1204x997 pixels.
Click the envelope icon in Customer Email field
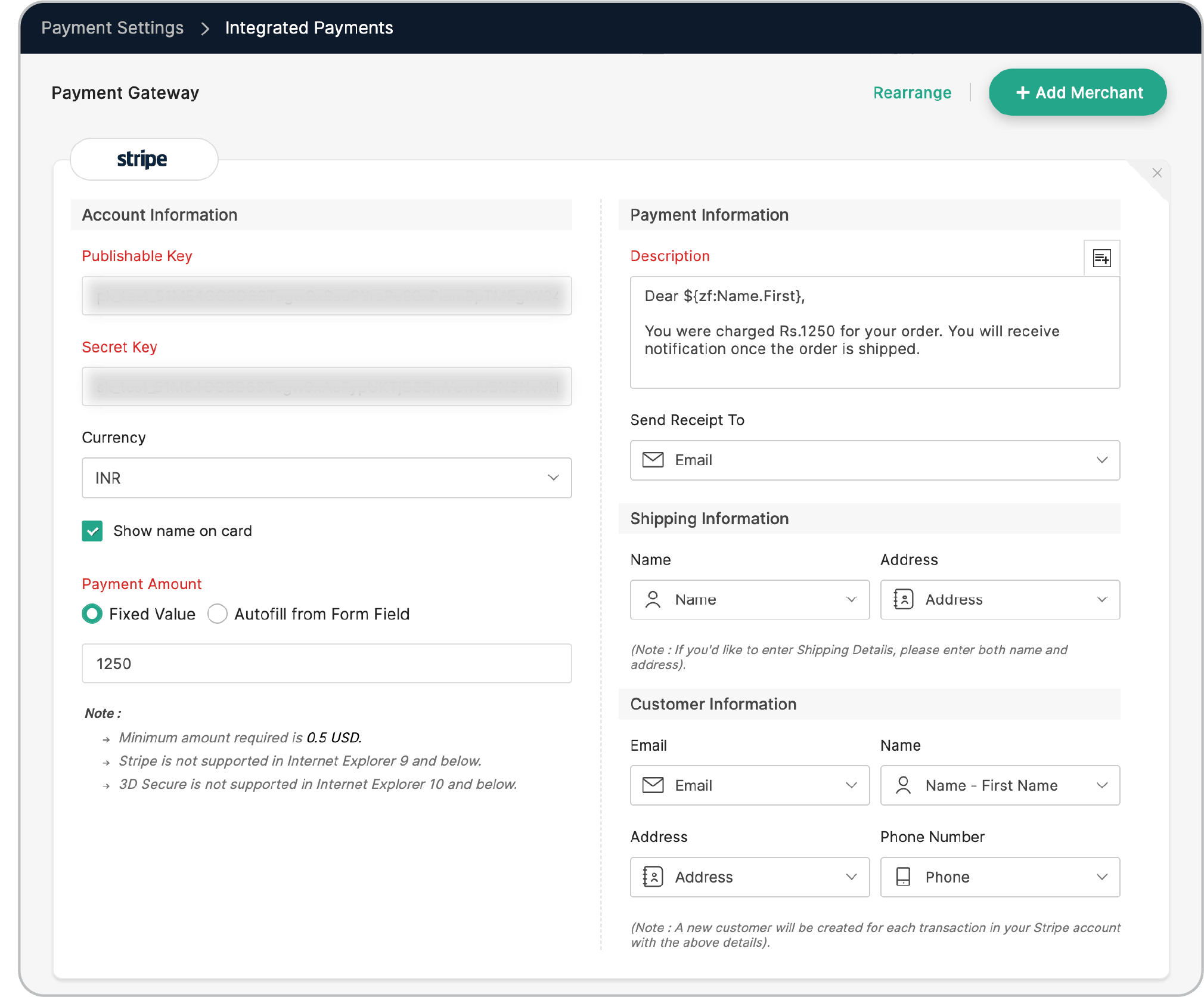pos(653,785)
